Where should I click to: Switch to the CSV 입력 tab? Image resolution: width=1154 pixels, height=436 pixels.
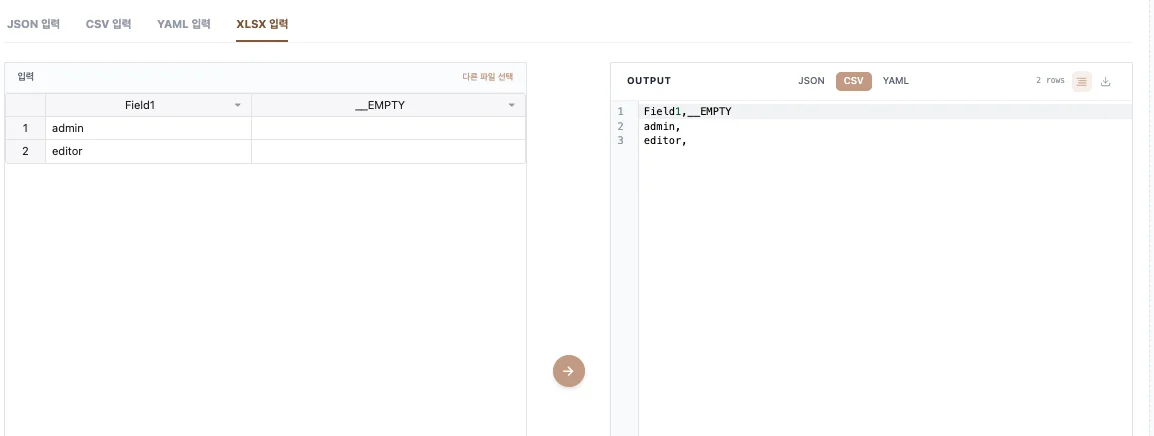pos(108,23)
